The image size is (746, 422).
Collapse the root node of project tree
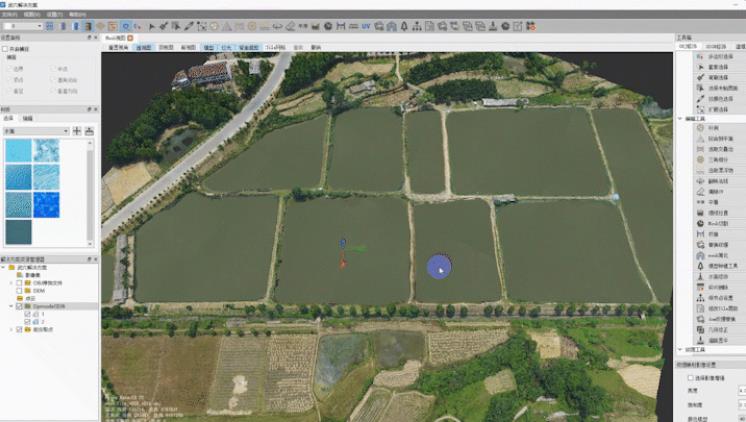(4, 267)
